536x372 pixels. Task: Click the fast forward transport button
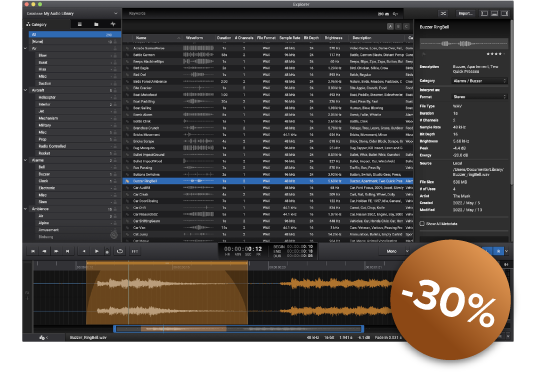coord(56,251)
